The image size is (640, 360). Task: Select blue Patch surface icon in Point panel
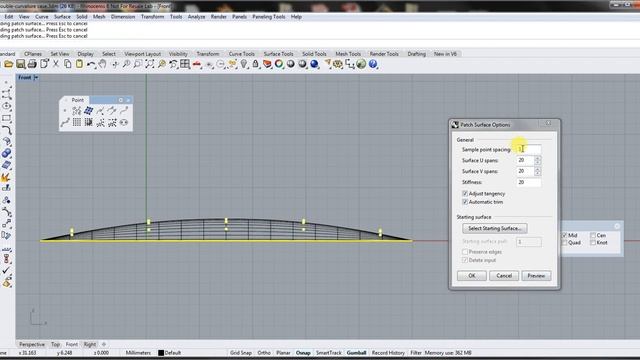pyautogui.click(x=88, y=111)
